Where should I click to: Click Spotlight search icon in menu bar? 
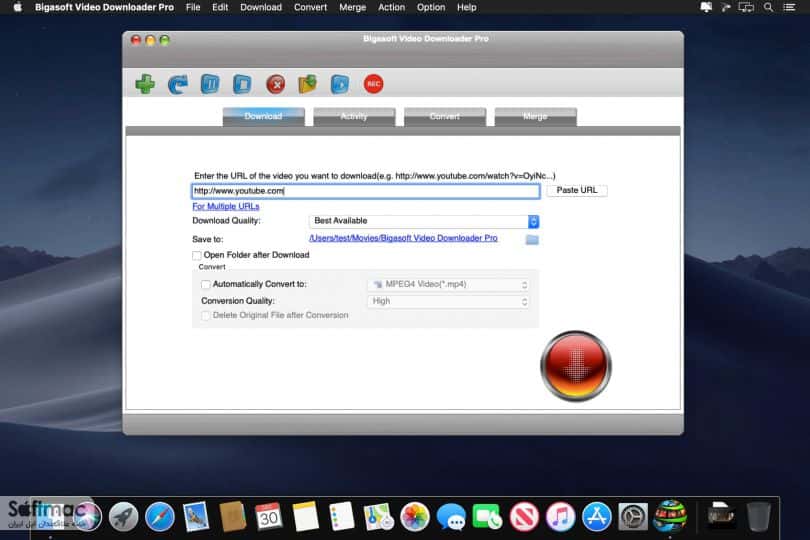coord(769,7)
